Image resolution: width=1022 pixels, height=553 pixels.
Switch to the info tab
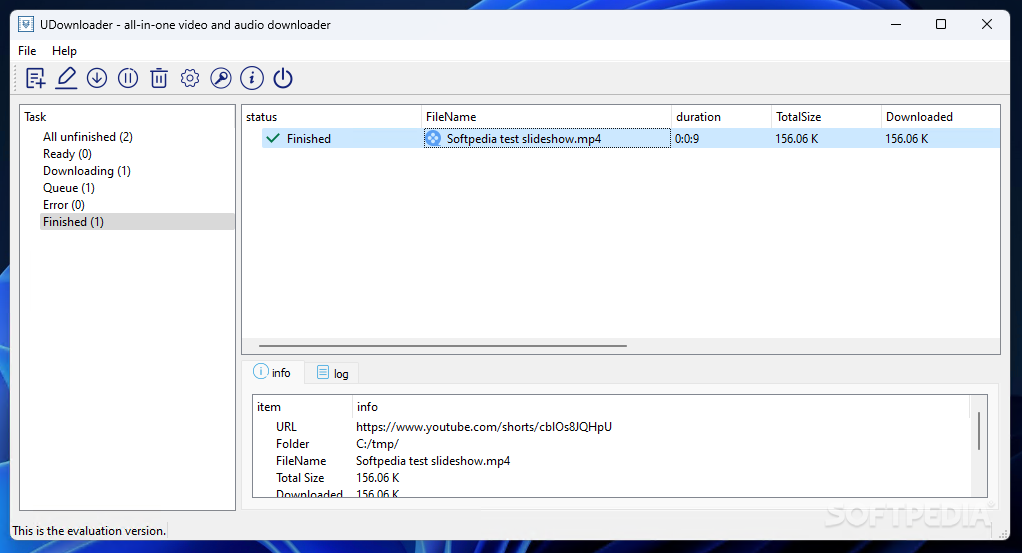pos(272,372)
